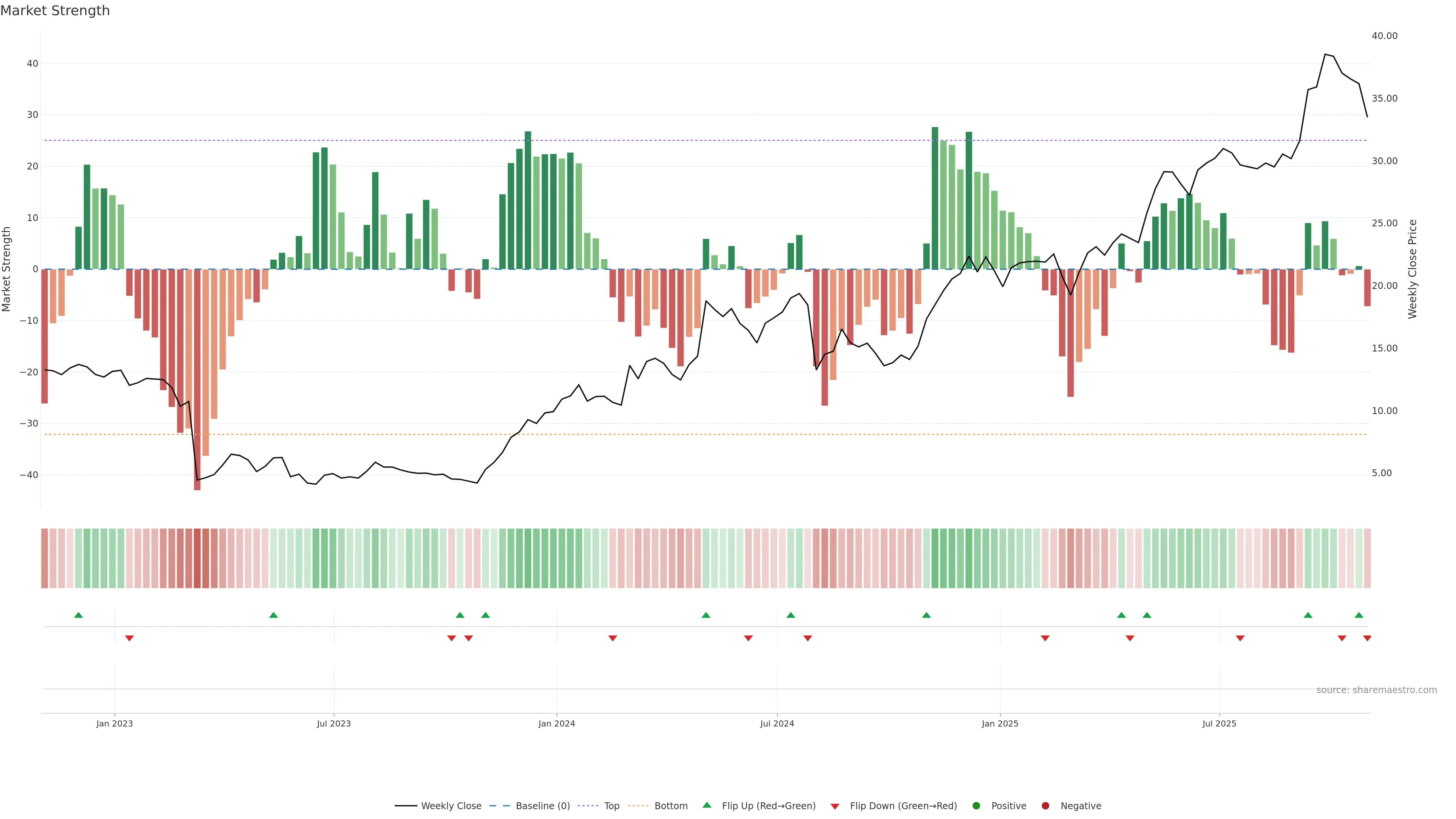Click the Weekly Close Price axis title
The height and width of the screenshot is (819, 1456).
(1412, 269)
